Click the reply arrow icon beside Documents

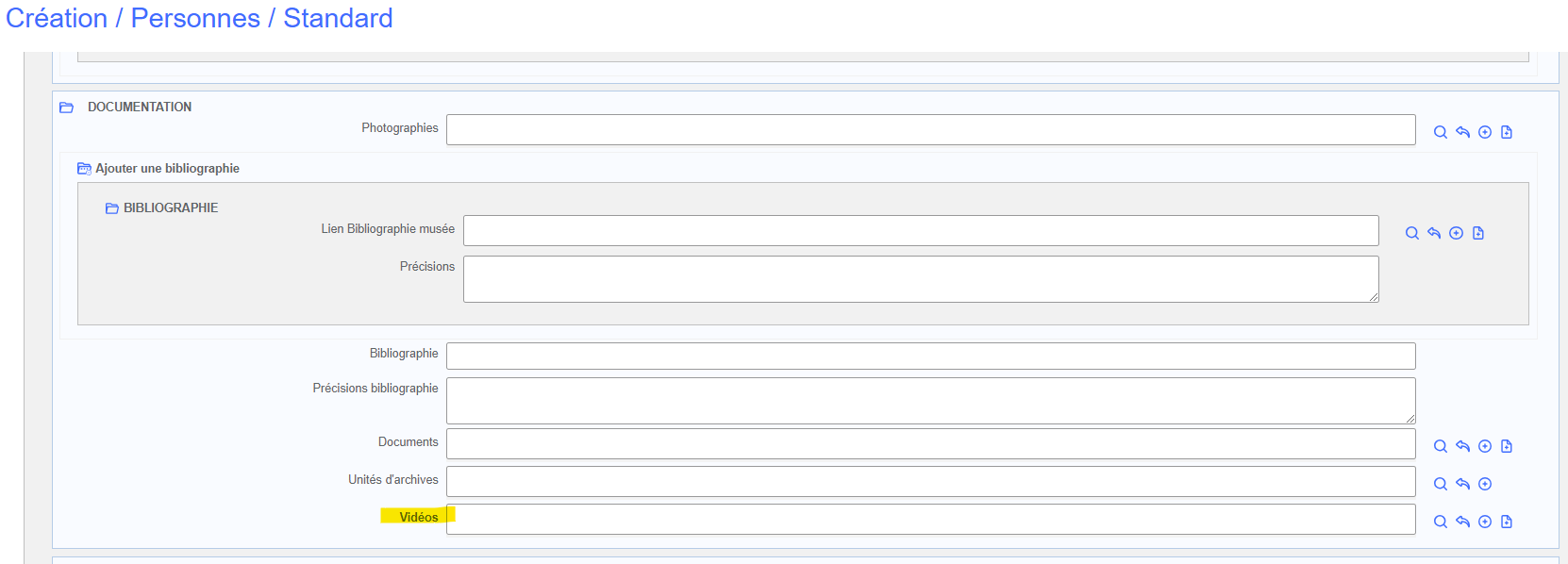pos(1462,446)
